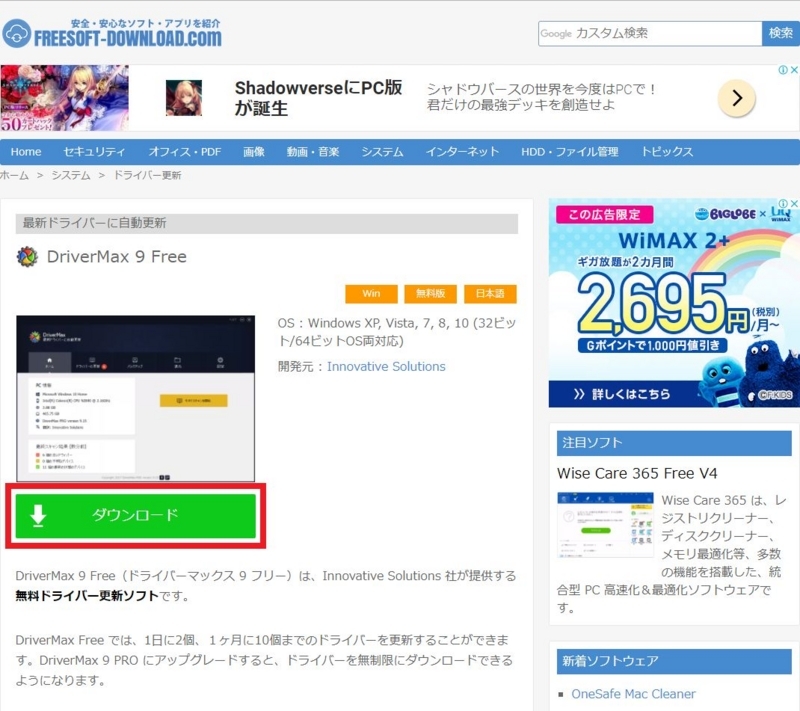Close the WiMAX sidebar ad with X
This screenshot has height=711, width=800.
794,203
